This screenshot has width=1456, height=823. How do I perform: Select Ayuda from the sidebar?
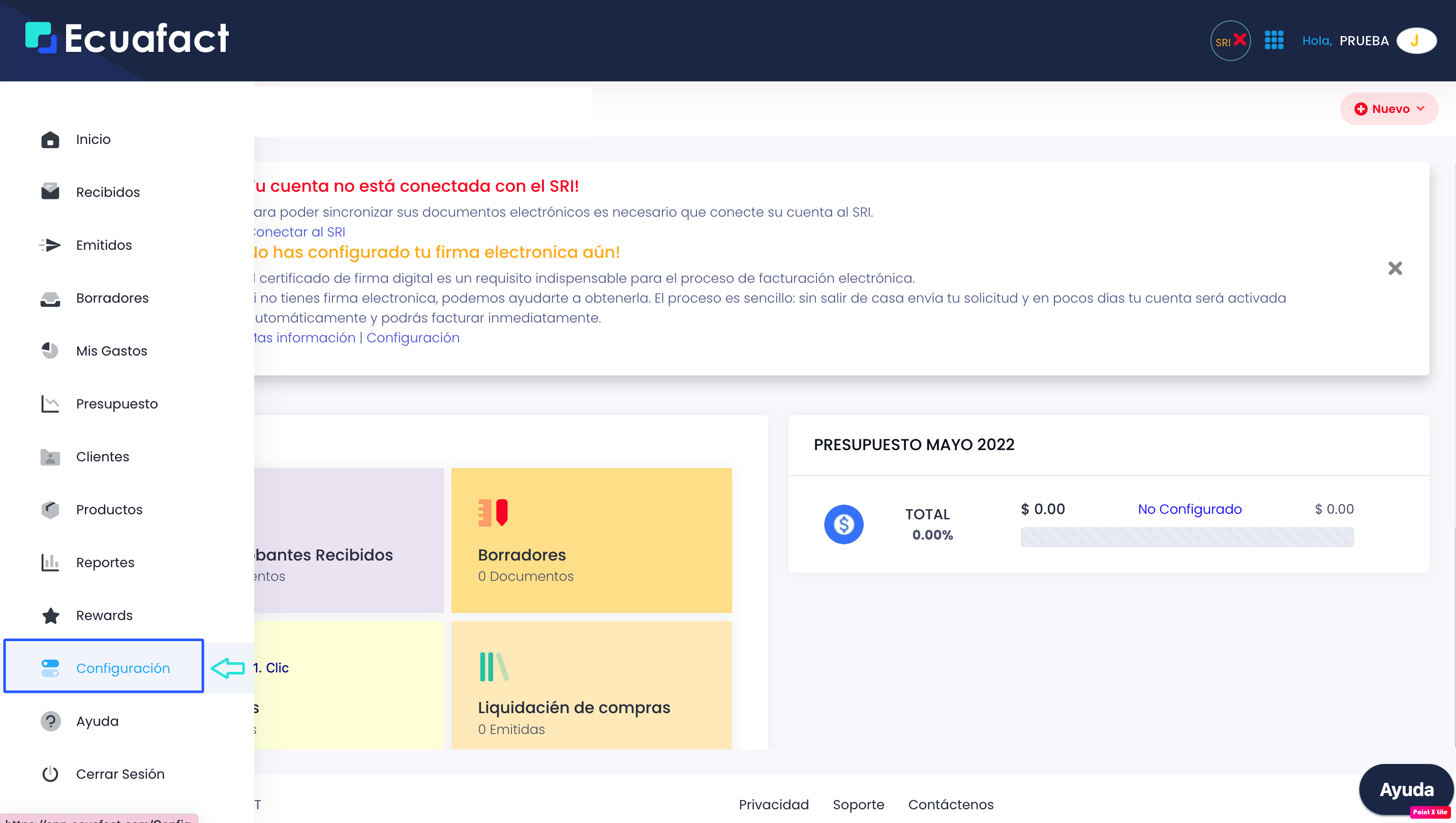pyautogui.click(x=97, y=721)
